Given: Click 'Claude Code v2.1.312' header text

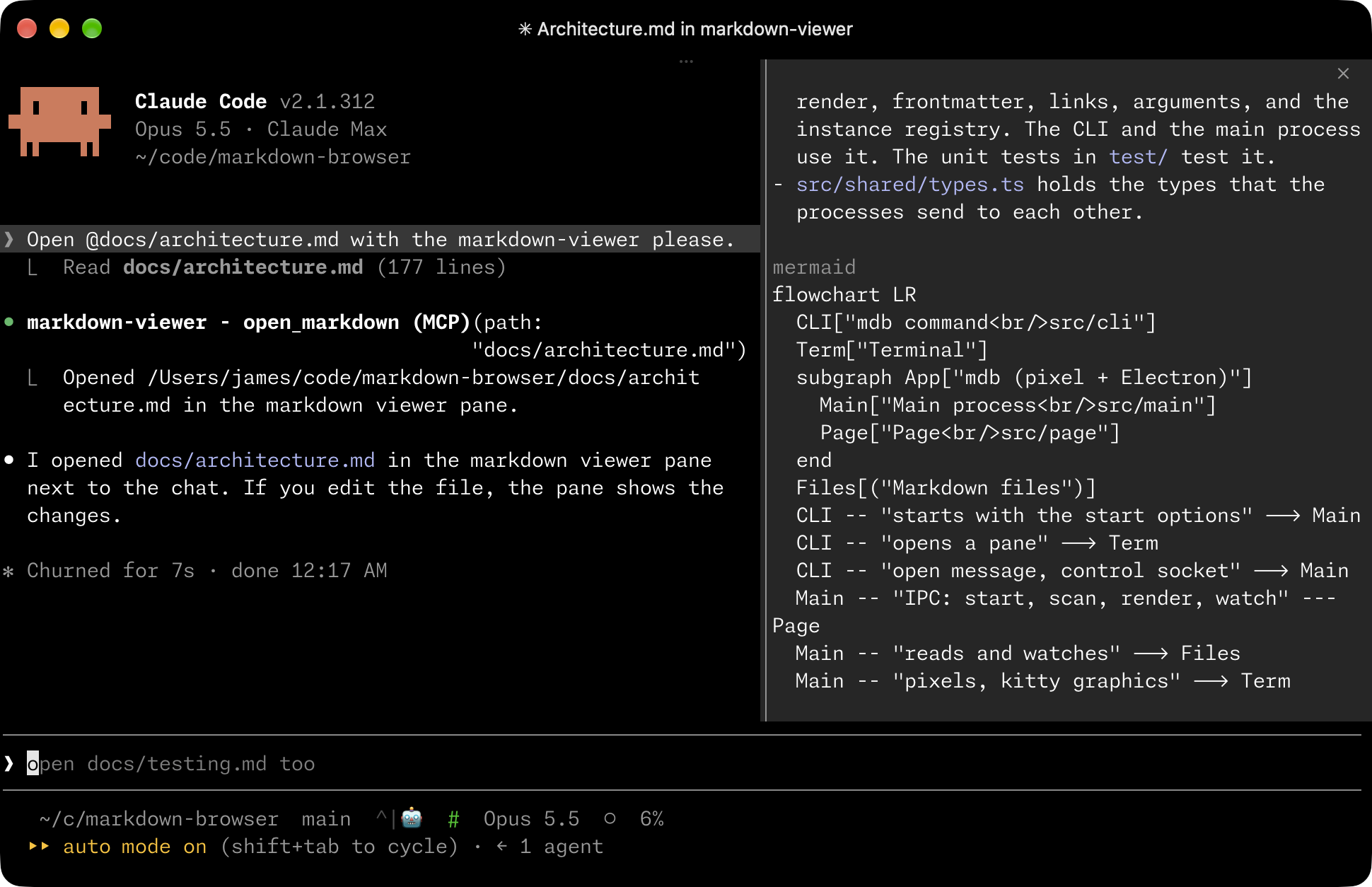Looking at the screenshot, I should pyautogui.click(x=255, y=101).
